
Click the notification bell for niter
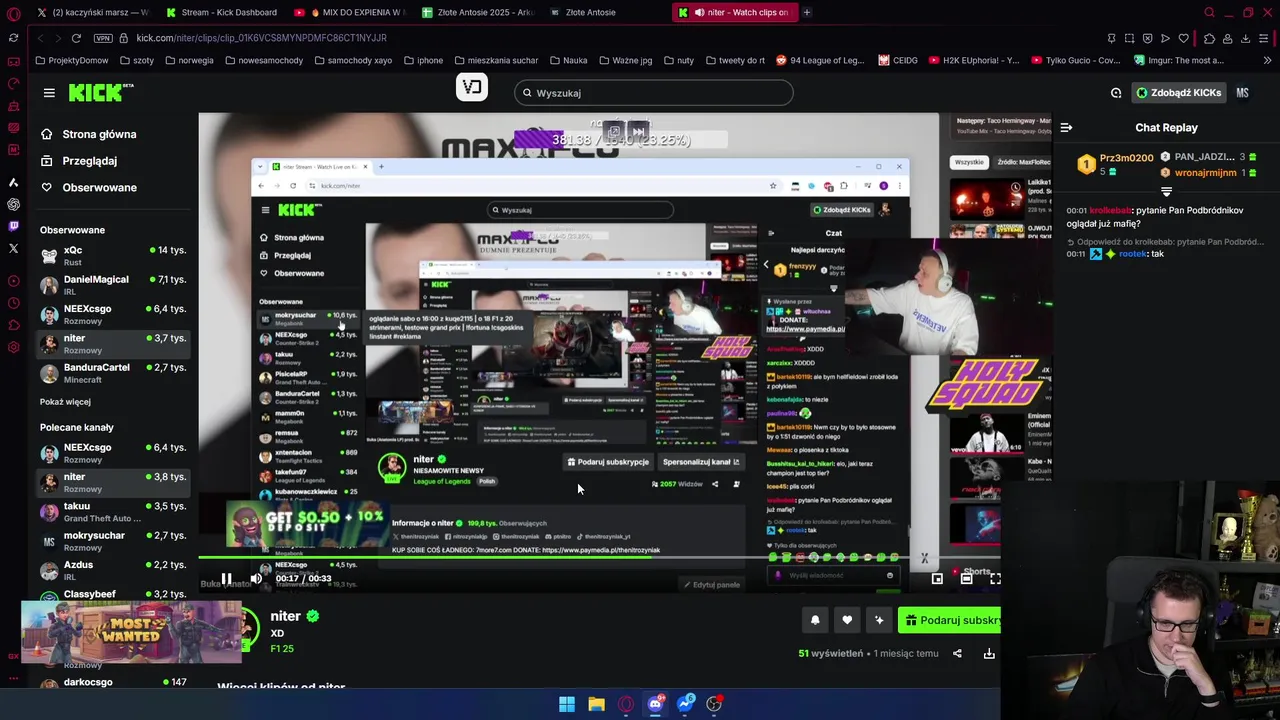coord(815,620)
